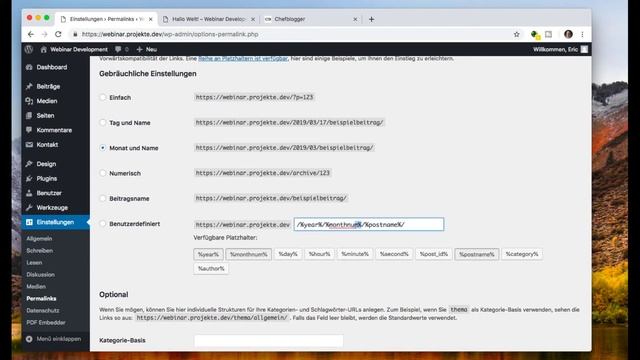Image resolution: width=640 pixels, height=360 pixels.
Task: Select the Benutzerdefiniert radio button
Action: (103, 224)
